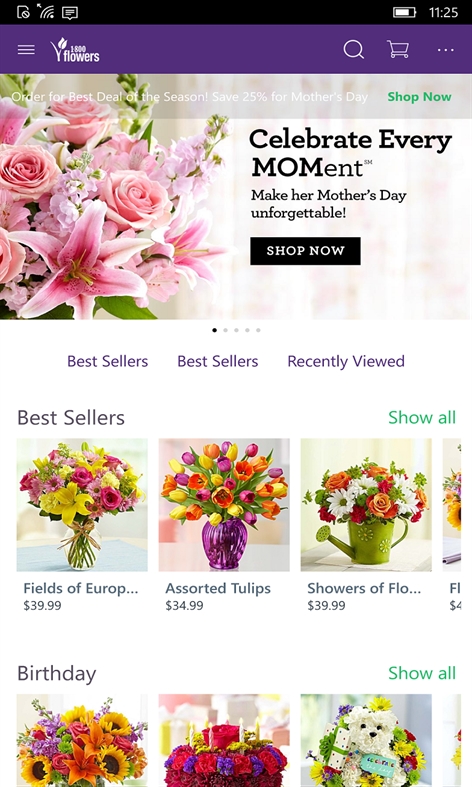Select the third carousel page dot
This screenshot has height=787, width=472.
tap(237, 330)
